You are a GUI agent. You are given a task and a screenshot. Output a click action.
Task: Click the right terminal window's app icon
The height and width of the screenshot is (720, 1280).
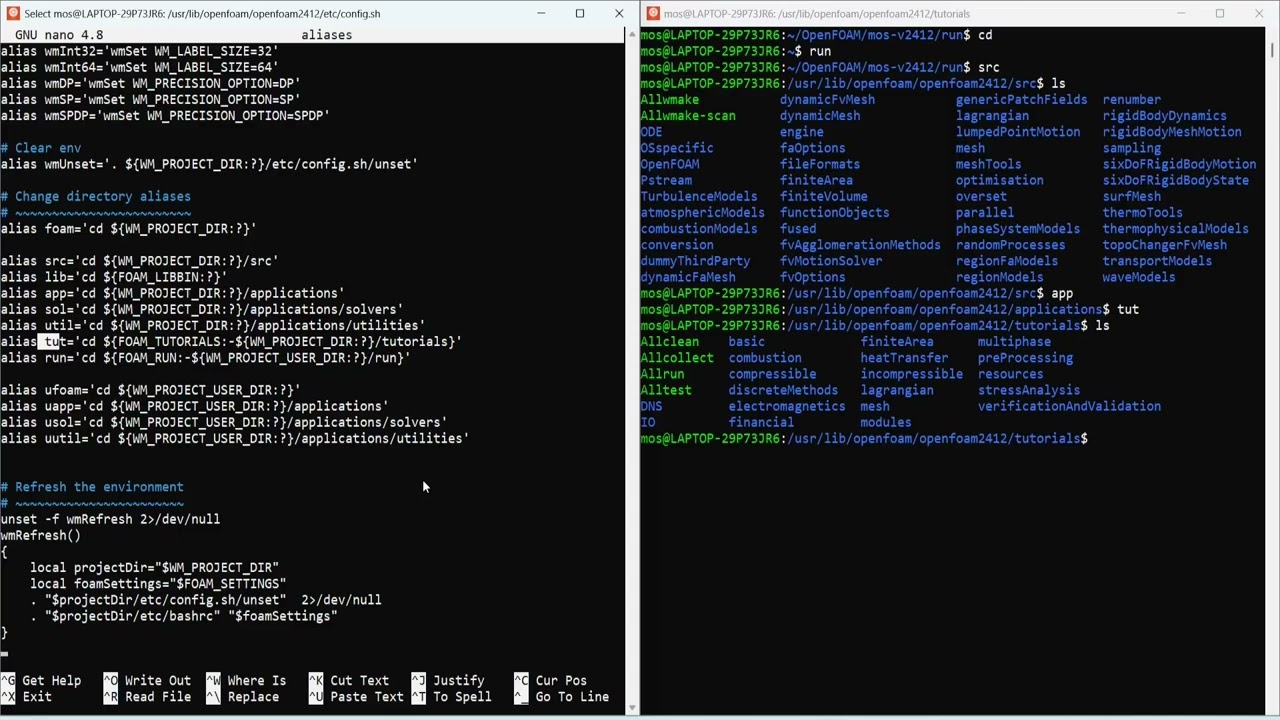[x=653, y=13]
